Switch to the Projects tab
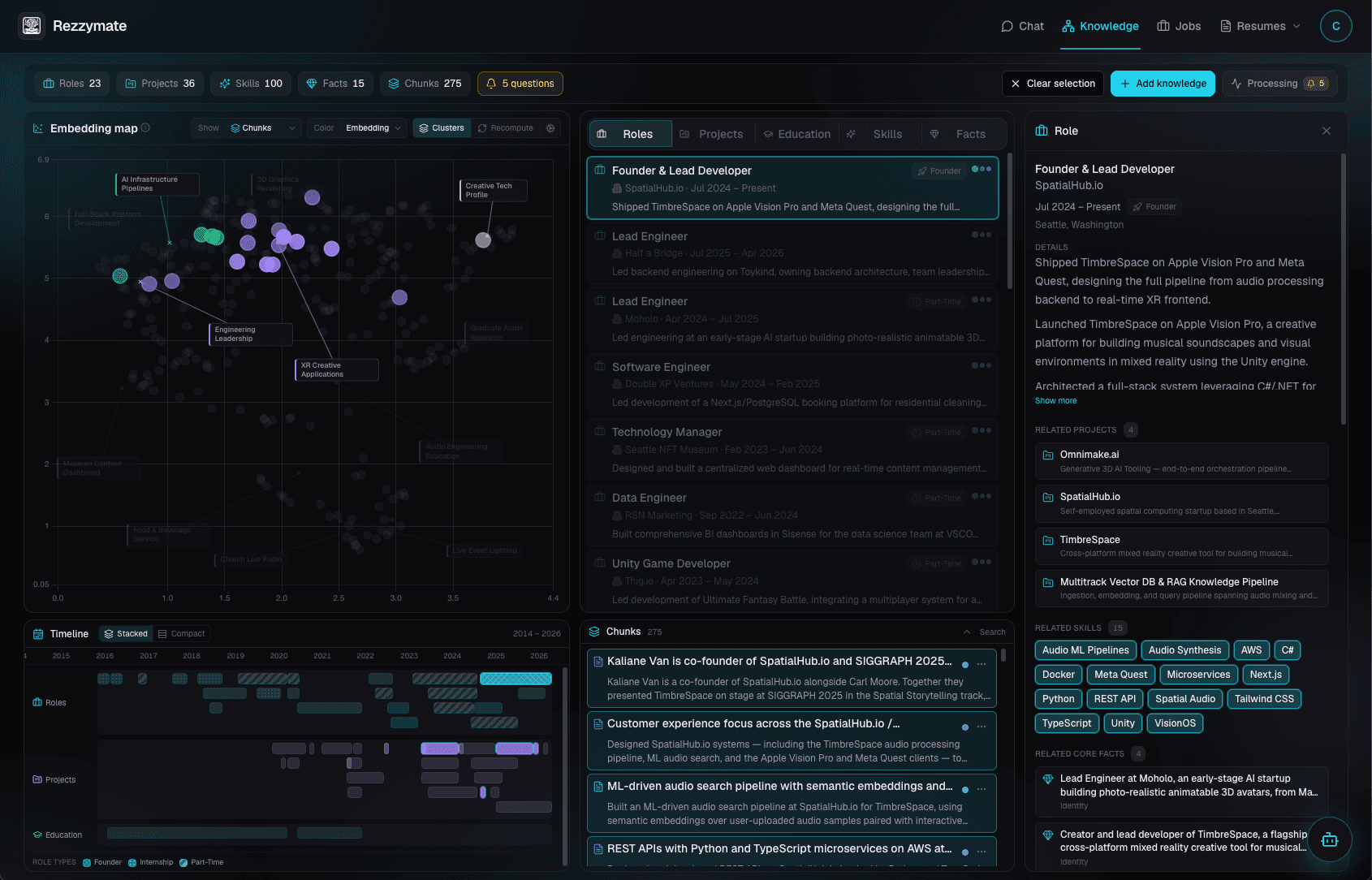1372x880 pixels. [x=712, y=134]
